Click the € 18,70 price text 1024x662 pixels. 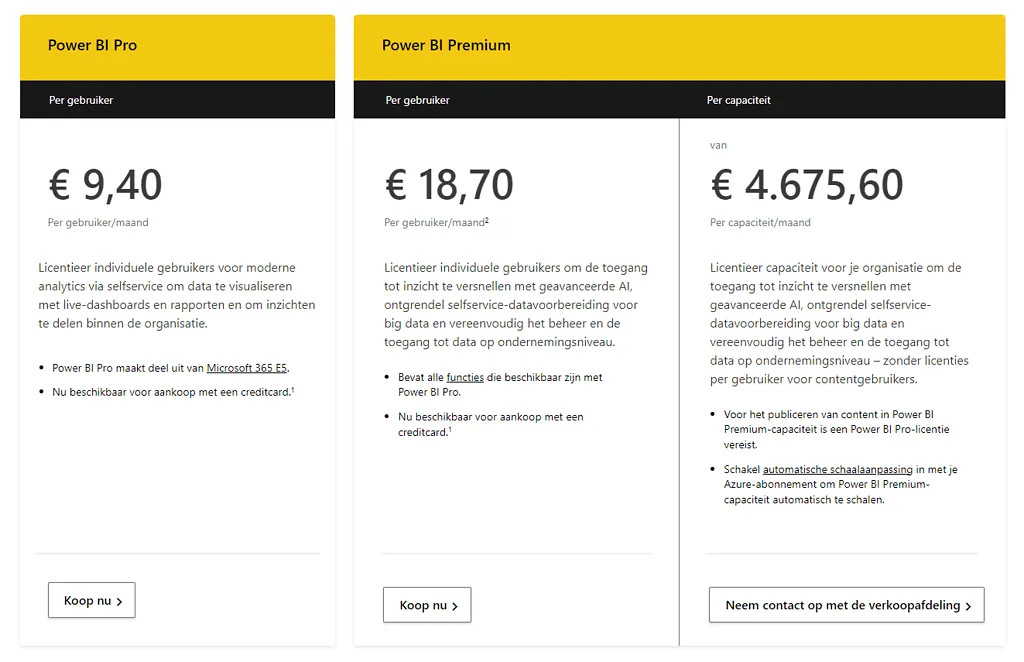(447, 186)
